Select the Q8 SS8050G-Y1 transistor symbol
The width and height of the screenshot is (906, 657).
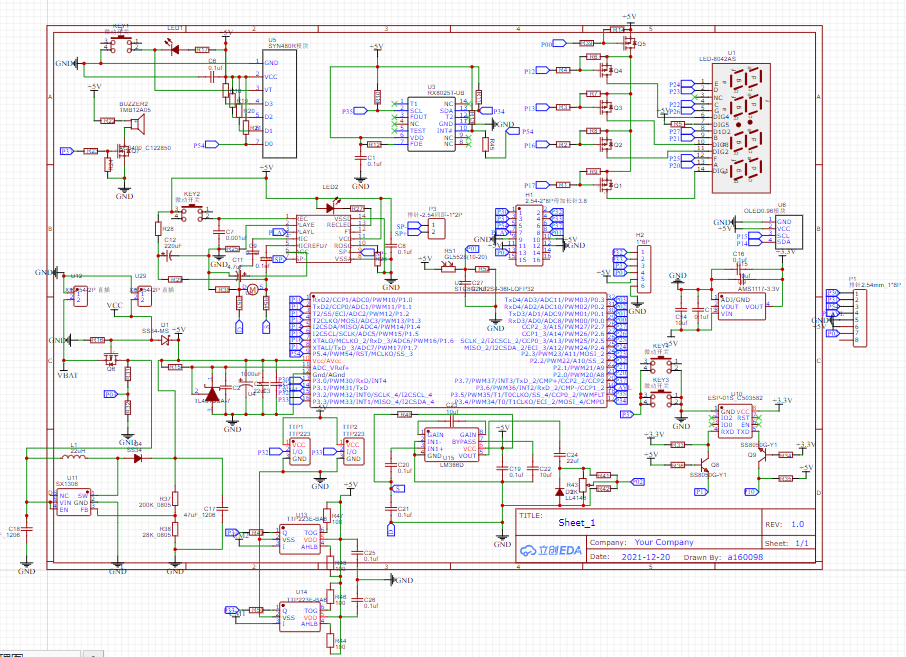[x=704, y=464]
